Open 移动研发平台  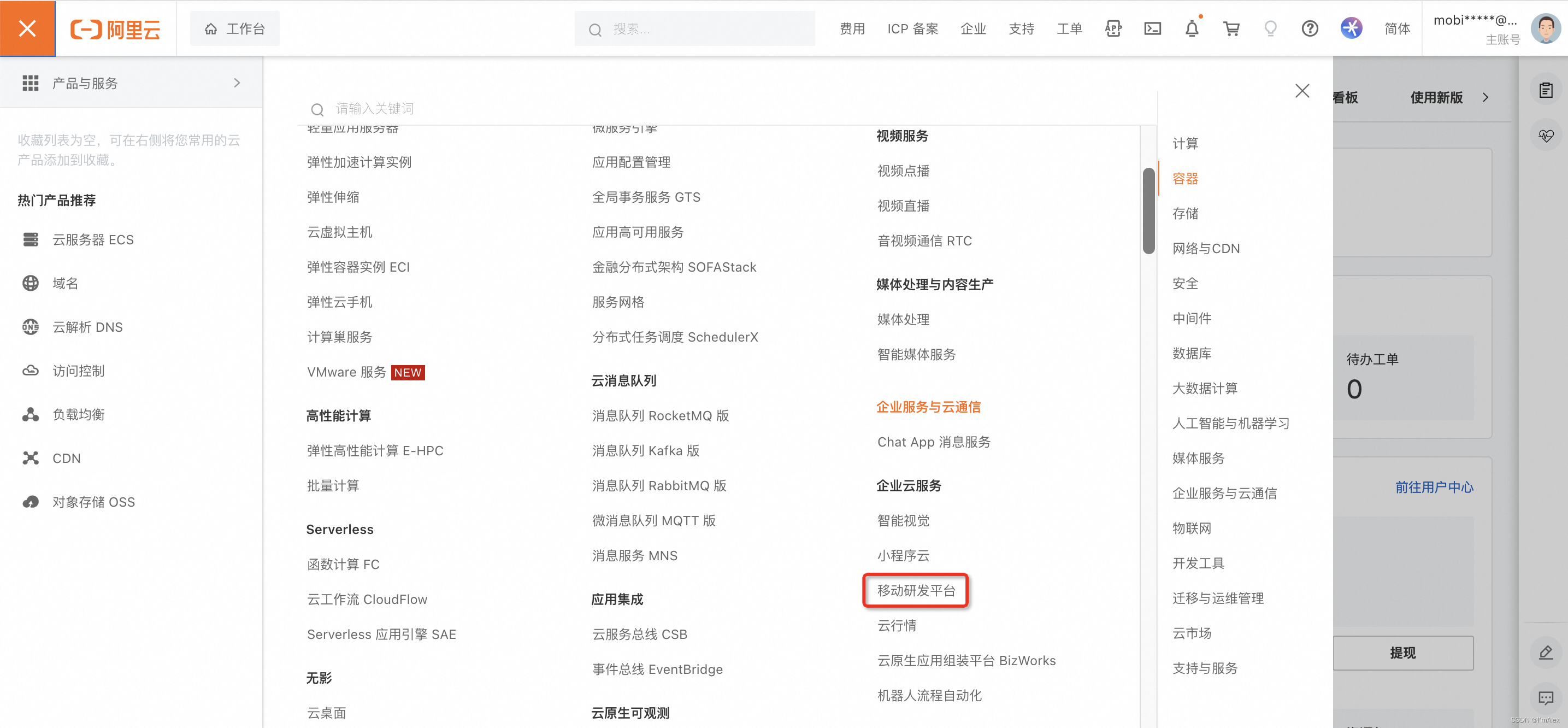pos(916,590)
